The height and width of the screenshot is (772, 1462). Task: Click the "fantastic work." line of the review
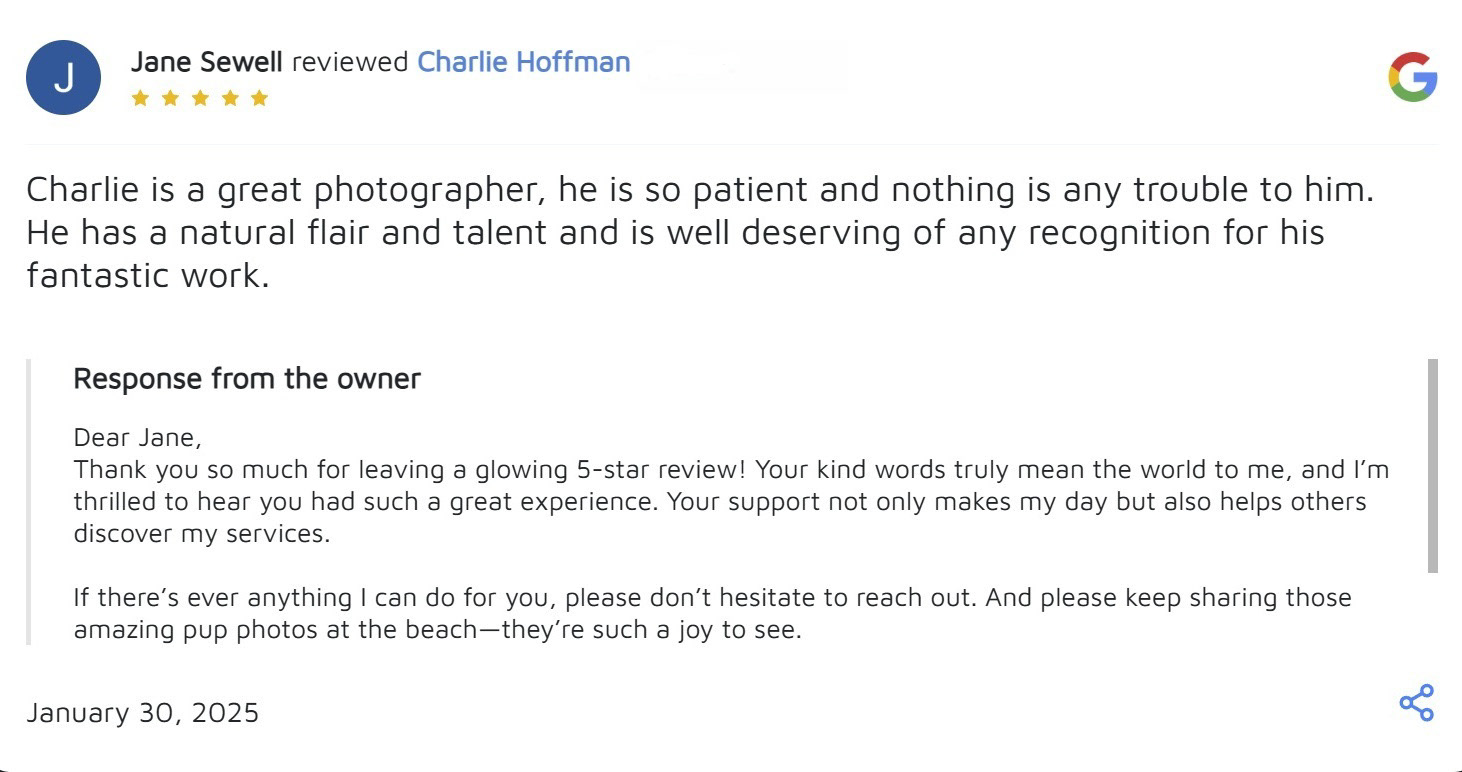(x=148, y=275)
